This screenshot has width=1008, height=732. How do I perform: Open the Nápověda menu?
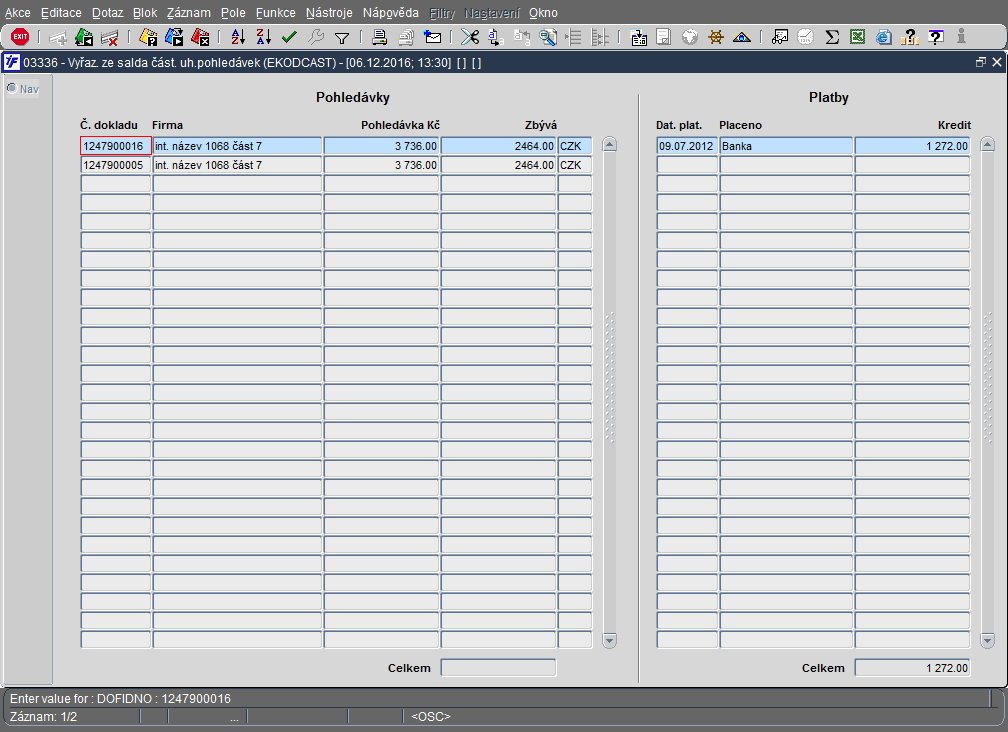point(390,13)
